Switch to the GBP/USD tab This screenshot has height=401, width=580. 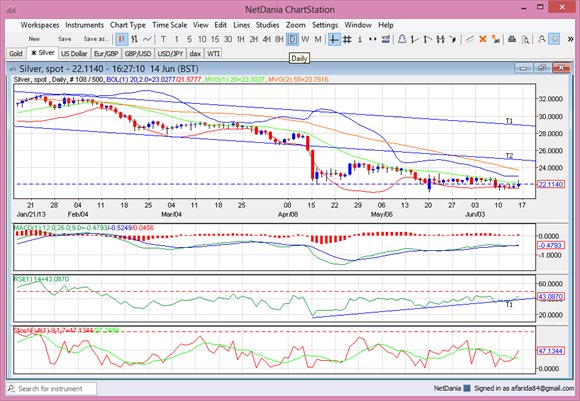(x=138, y=54)
